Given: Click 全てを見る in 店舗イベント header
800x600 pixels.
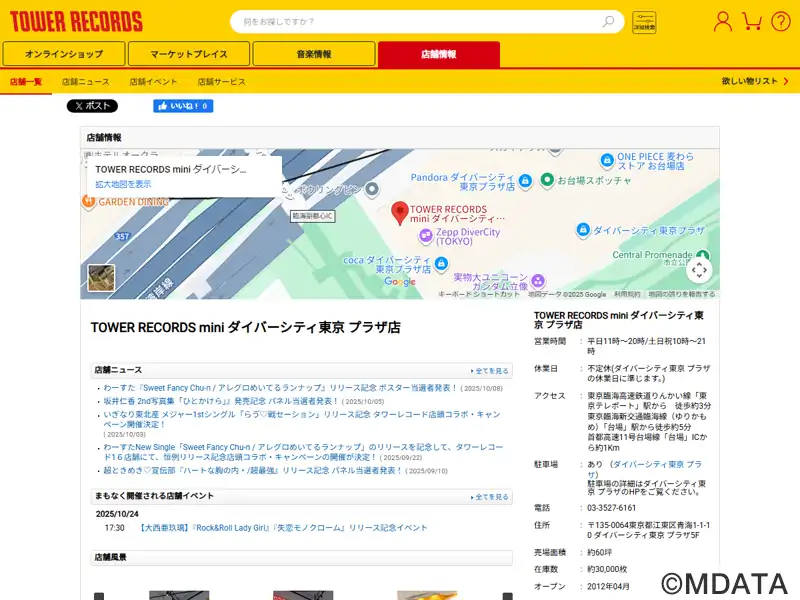Looking at the screenshot, I should tap(490, 497).
